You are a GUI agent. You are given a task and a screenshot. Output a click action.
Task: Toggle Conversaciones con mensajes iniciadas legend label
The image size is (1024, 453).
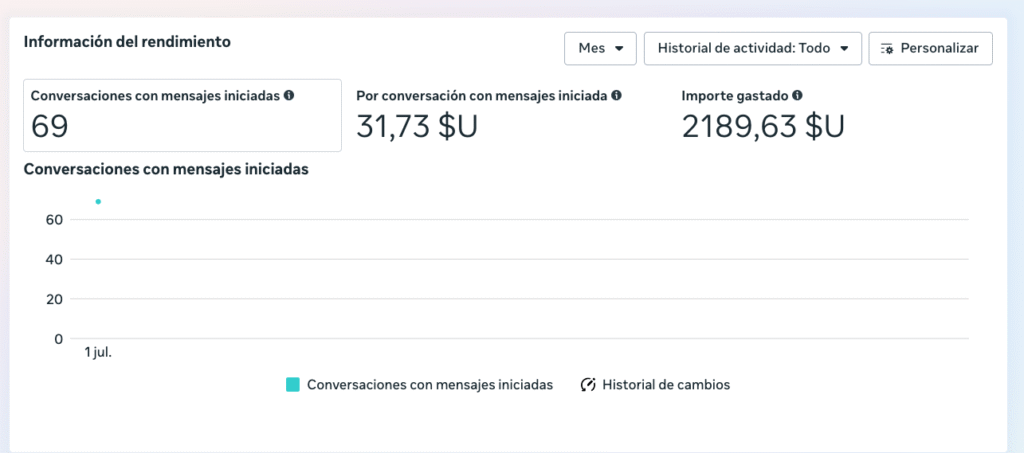point(430,385)
